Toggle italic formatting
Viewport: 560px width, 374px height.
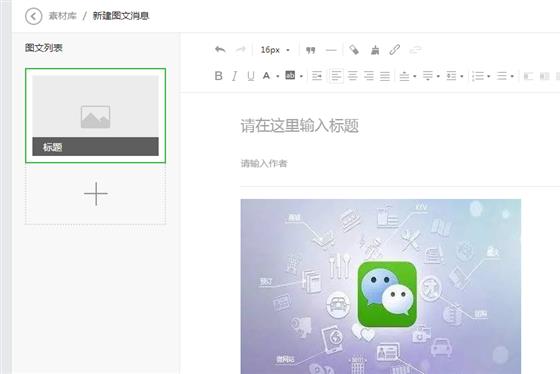[234, 76]
